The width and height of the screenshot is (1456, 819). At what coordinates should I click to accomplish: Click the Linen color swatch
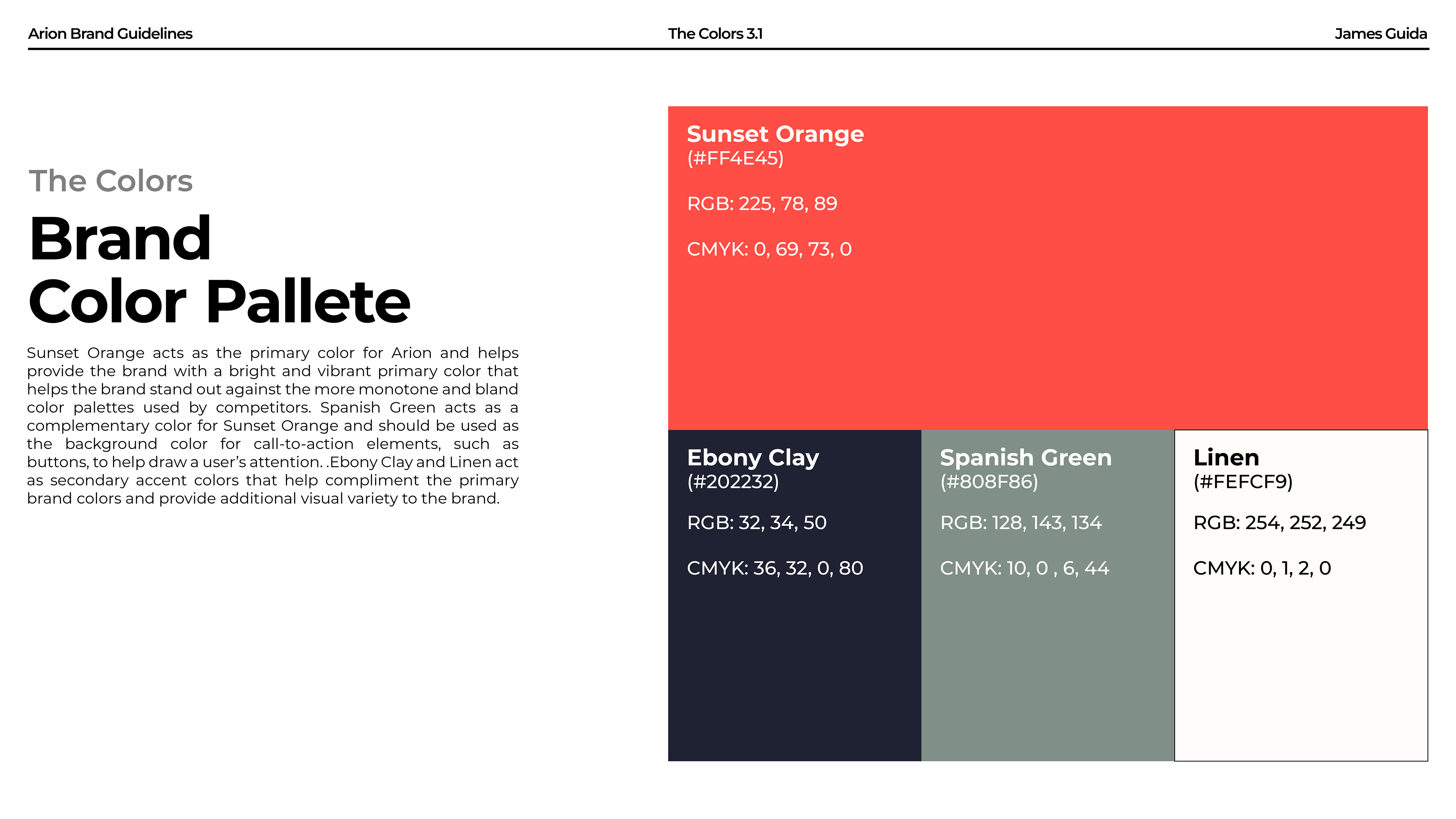pos(1300,667)
